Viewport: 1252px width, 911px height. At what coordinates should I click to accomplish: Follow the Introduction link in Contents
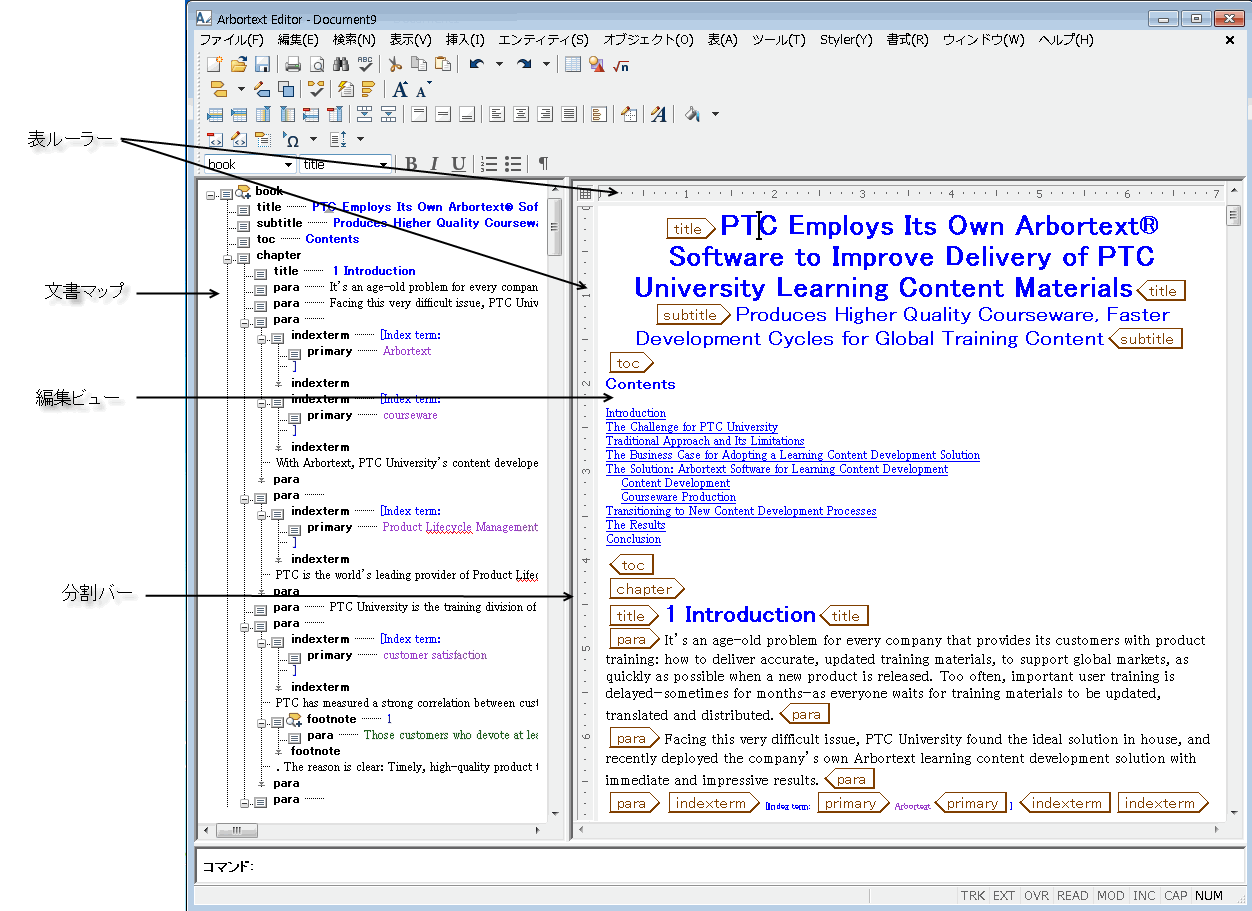636,413
